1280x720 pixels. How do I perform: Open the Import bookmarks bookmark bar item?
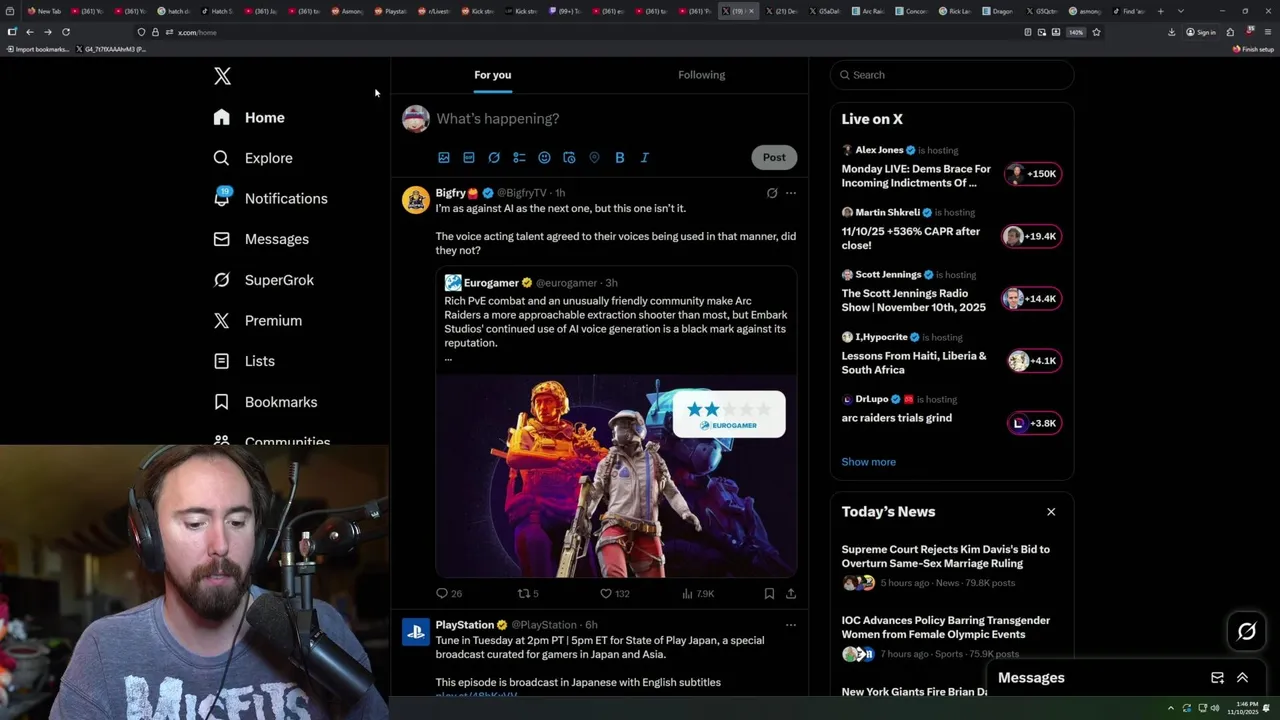click(x=38, y=49)
